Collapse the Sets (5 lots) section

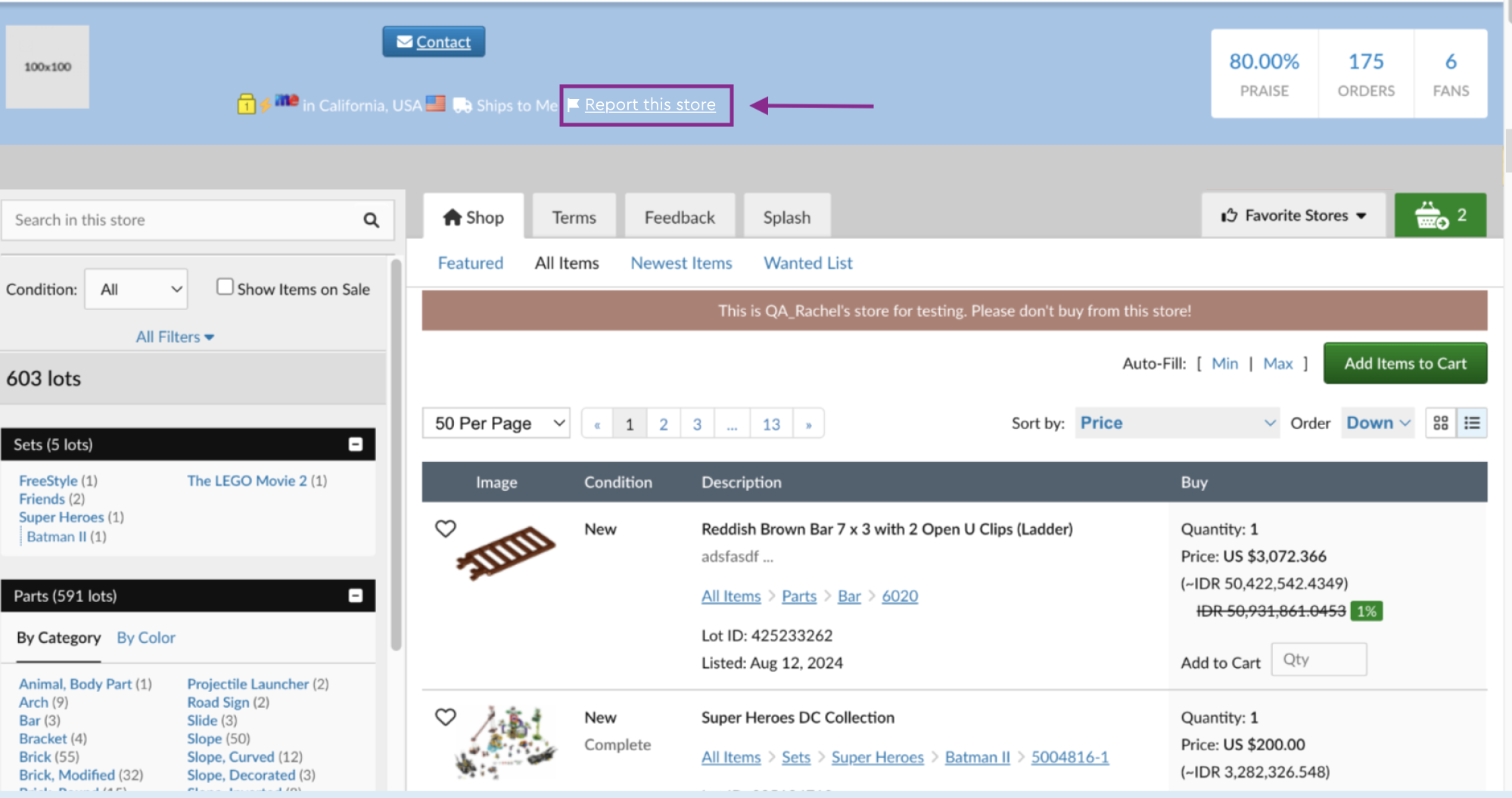[355, 445]
